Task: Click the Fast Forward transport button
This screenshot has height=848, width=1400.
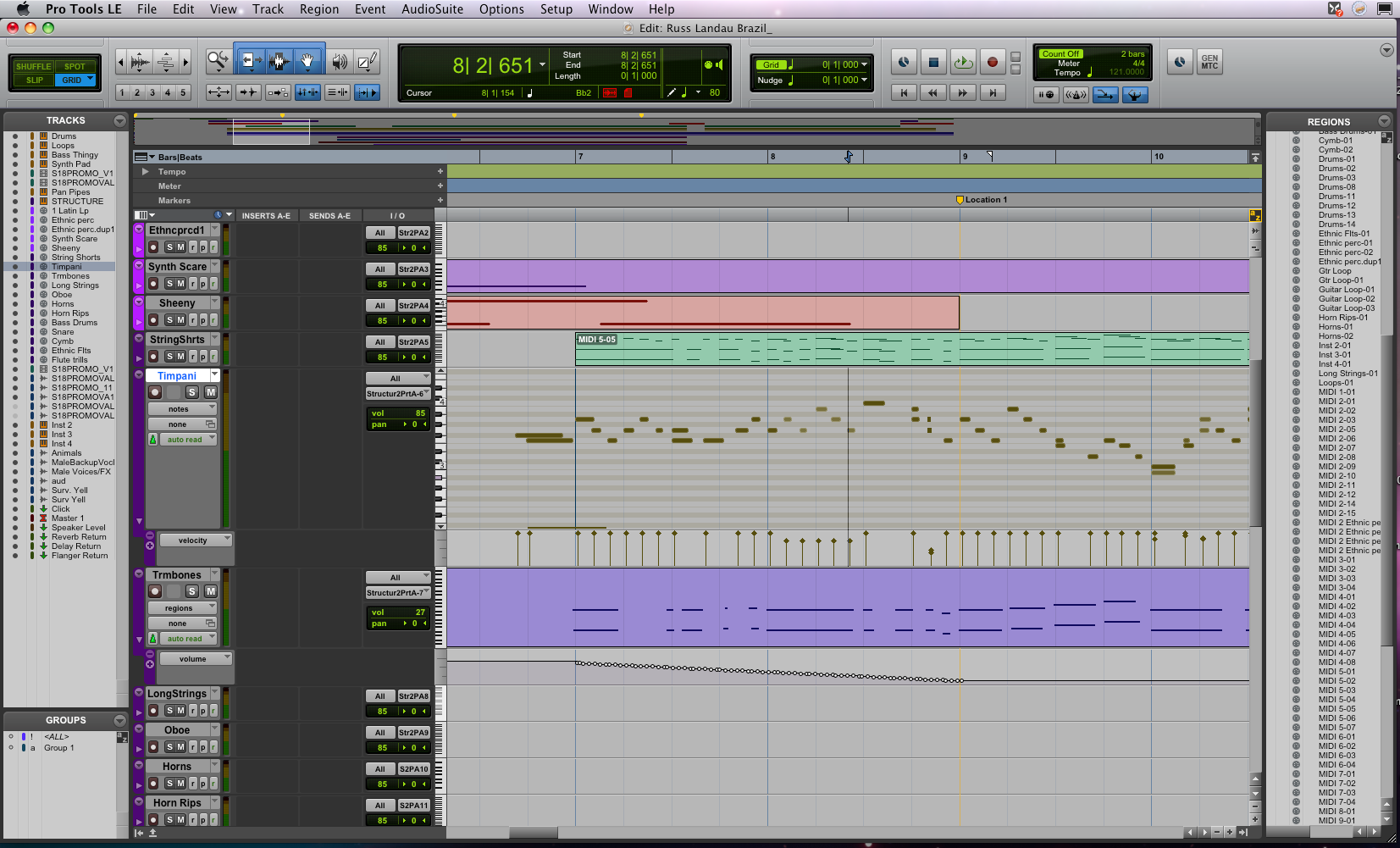Action: (963, 93)
